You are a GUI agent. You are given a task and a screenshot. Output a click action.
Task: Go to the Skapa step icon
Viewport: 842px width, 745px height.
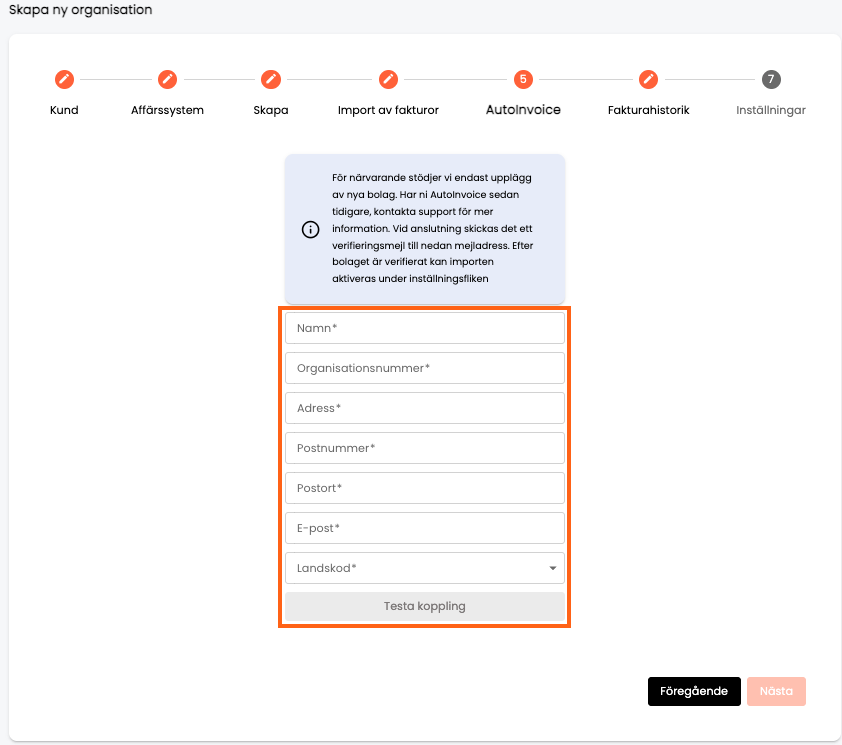click(271, 79)
